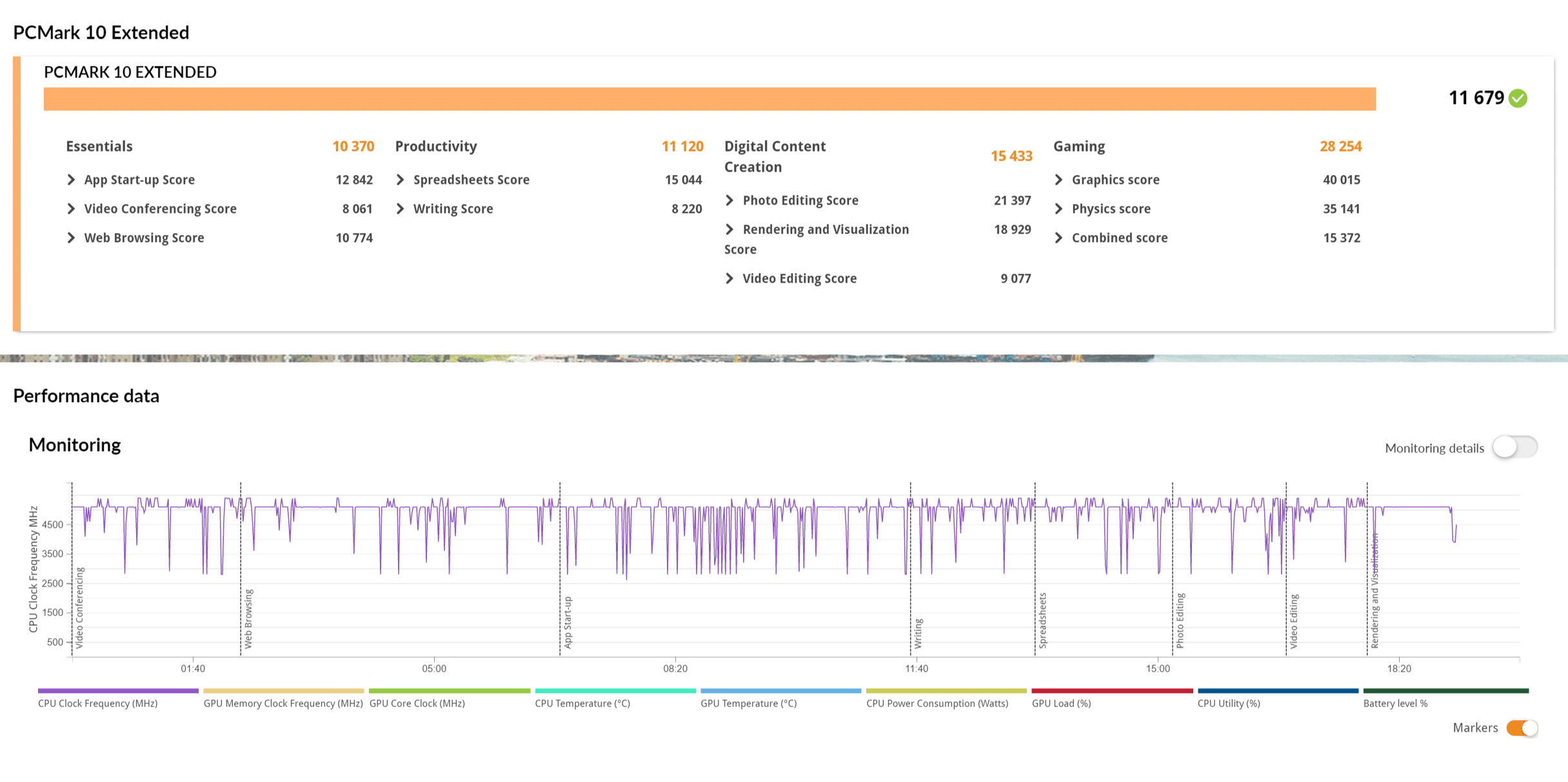
Task: Click the Web Browsing chart marker
Action: [248, 619]
